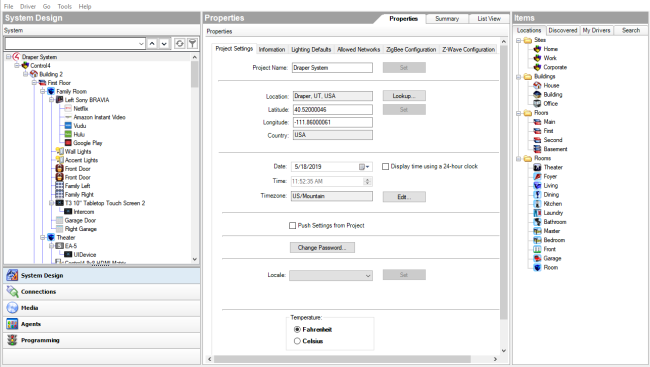Select the Garage Door icon
This screenshot has width=650, height=367.
coord(60,220)
